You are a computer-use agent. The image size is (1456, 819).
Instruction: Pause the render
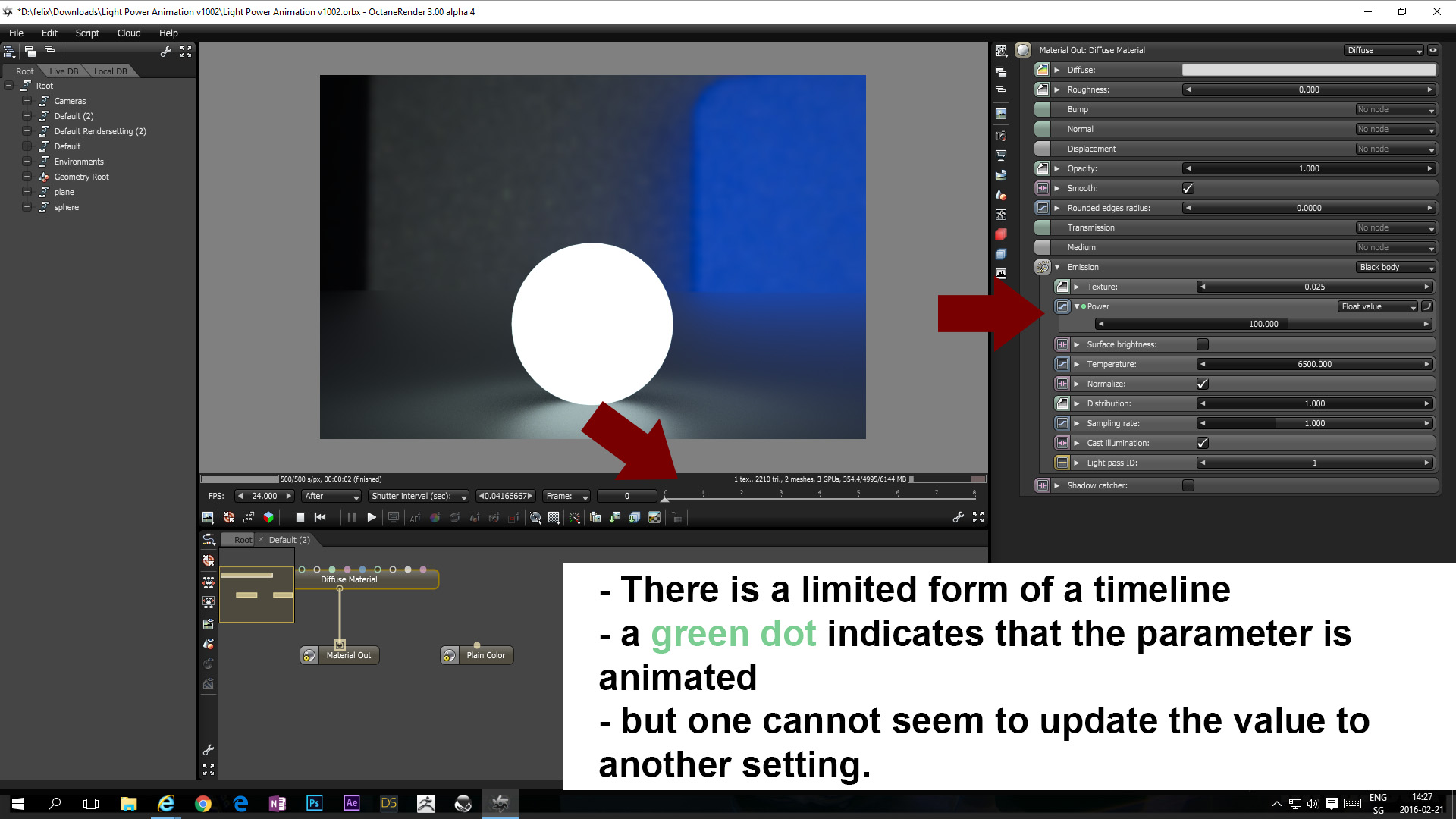351,517
